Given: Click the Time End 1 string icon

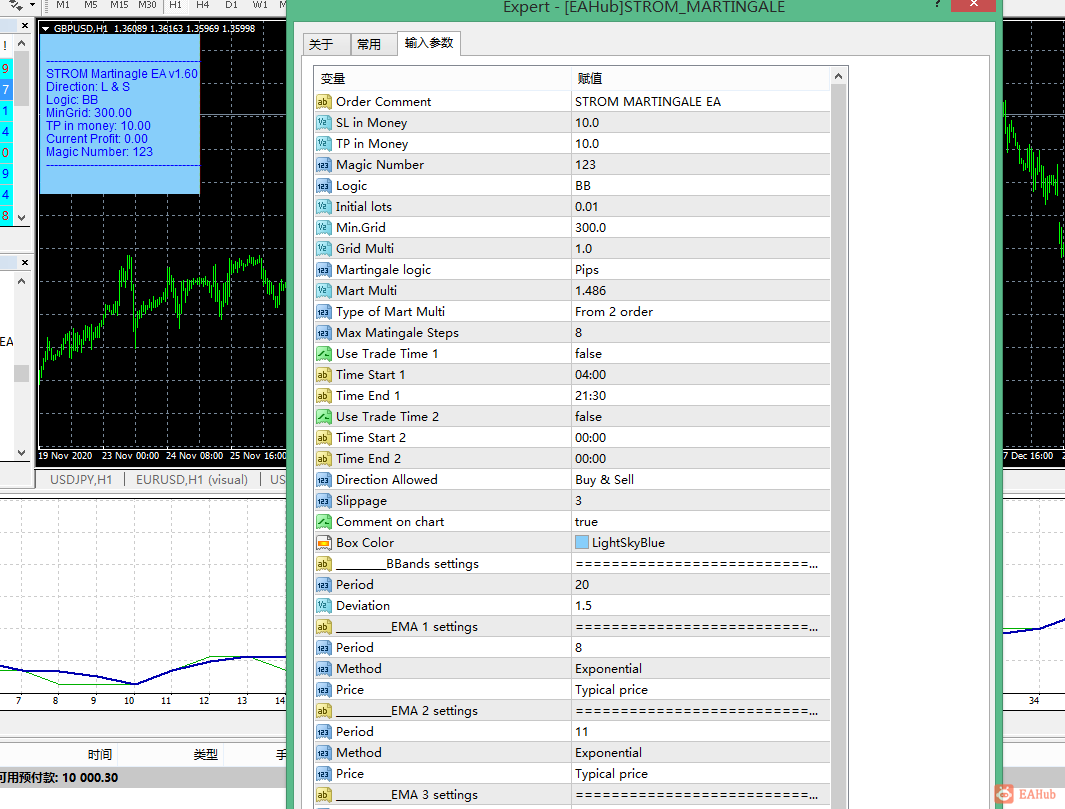Looking at the screenshot, I should (323, 396).
